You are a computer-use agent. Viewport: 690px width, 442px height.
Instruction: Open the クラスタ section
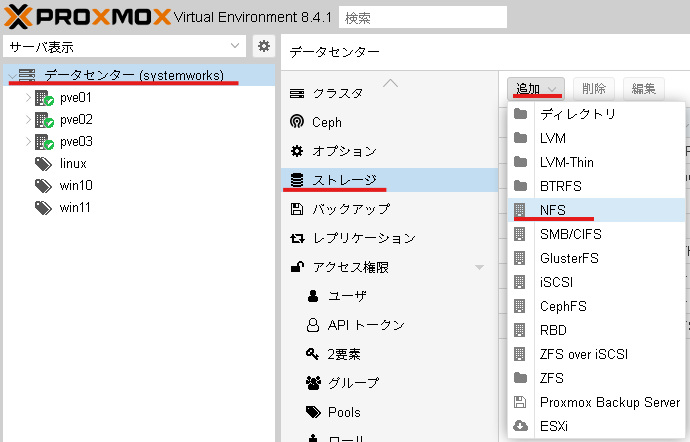[389, 93]
